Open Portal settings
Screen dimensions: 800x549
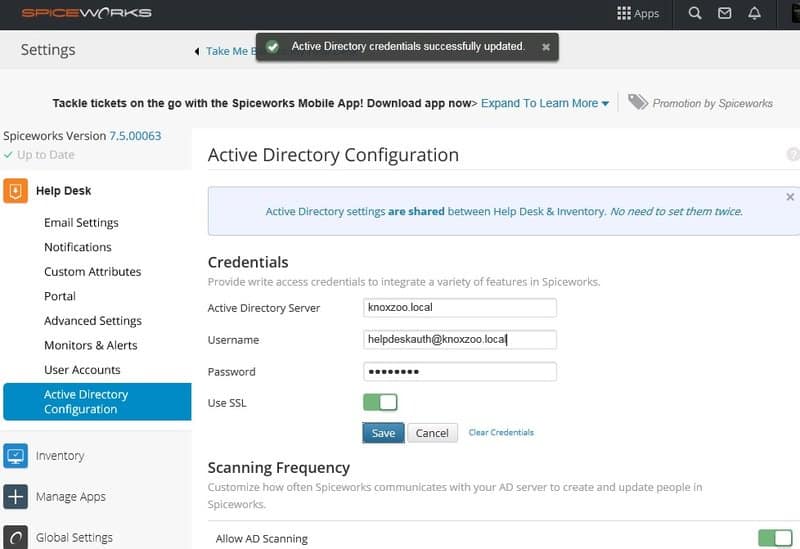[x=60, y=296]
